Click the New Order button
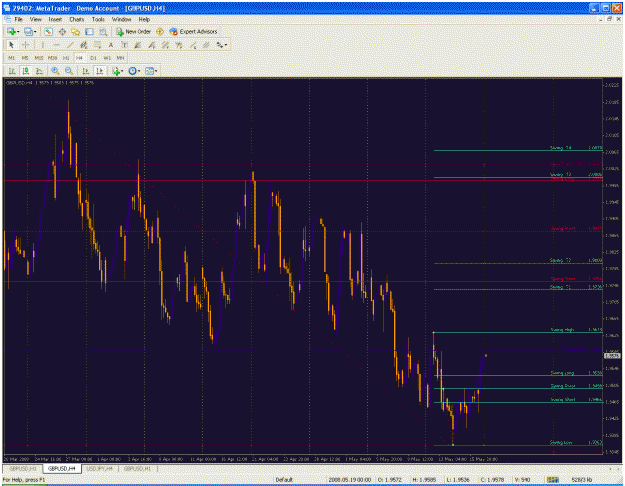Screen dimensions: 625x486 (134, 31)
